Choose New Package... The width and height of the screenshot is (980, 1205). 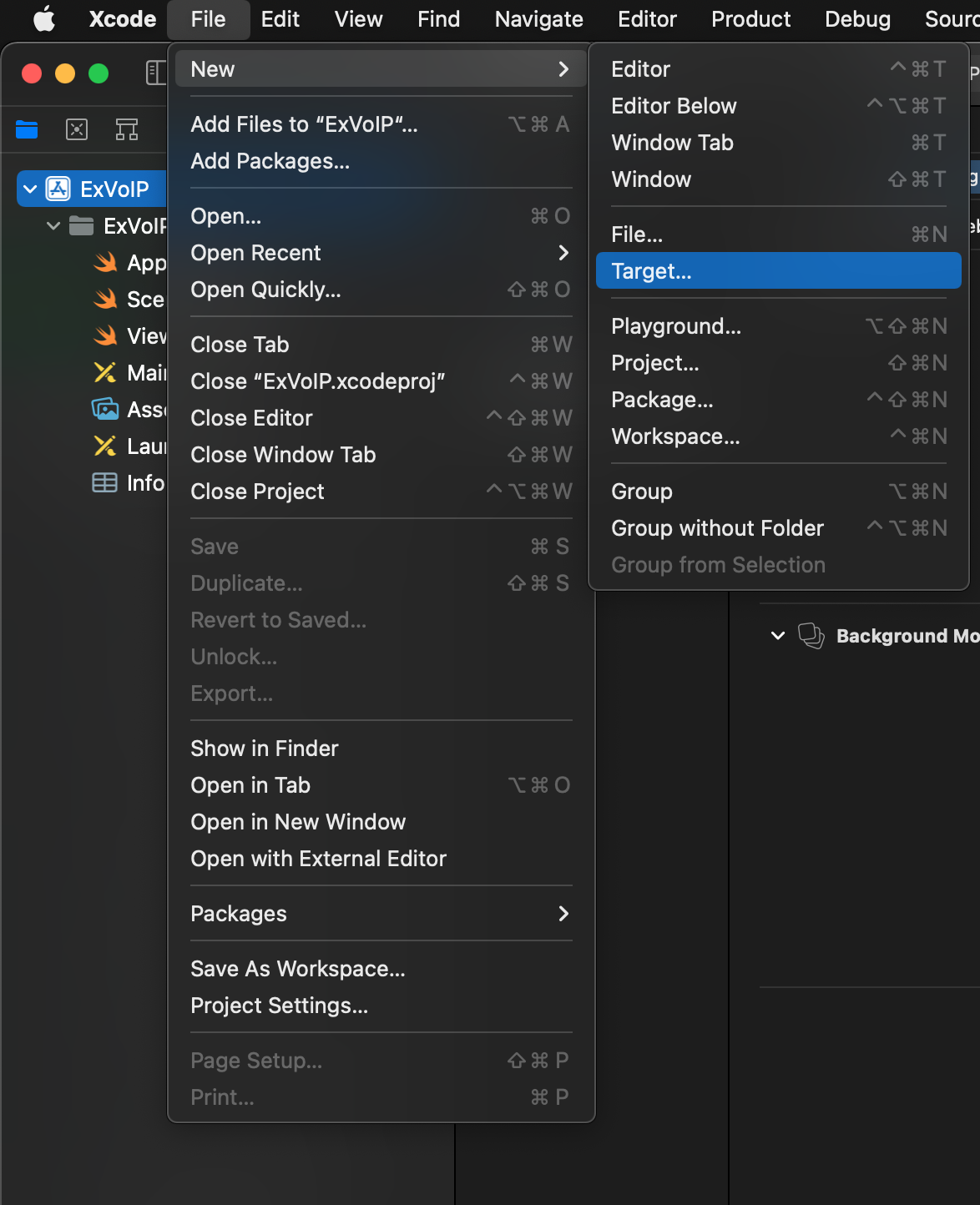(x=779, y=400)
